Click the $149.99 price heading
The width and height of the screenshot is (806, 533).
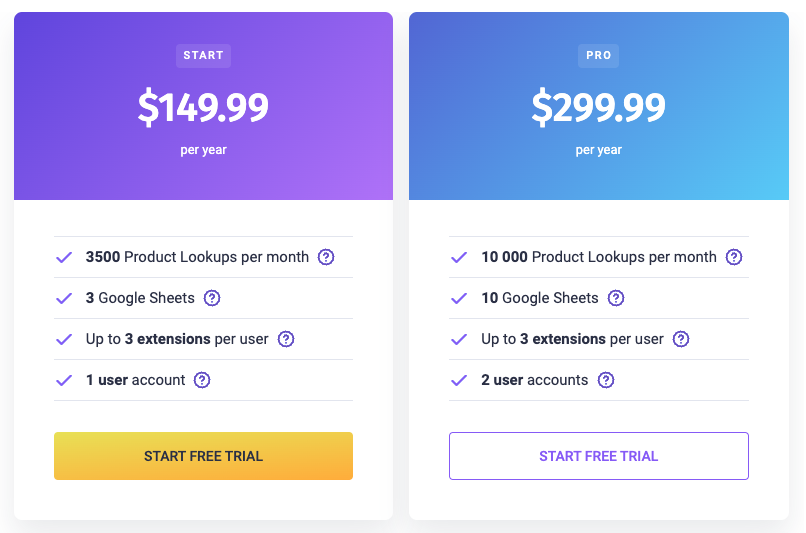click(203, 108)
